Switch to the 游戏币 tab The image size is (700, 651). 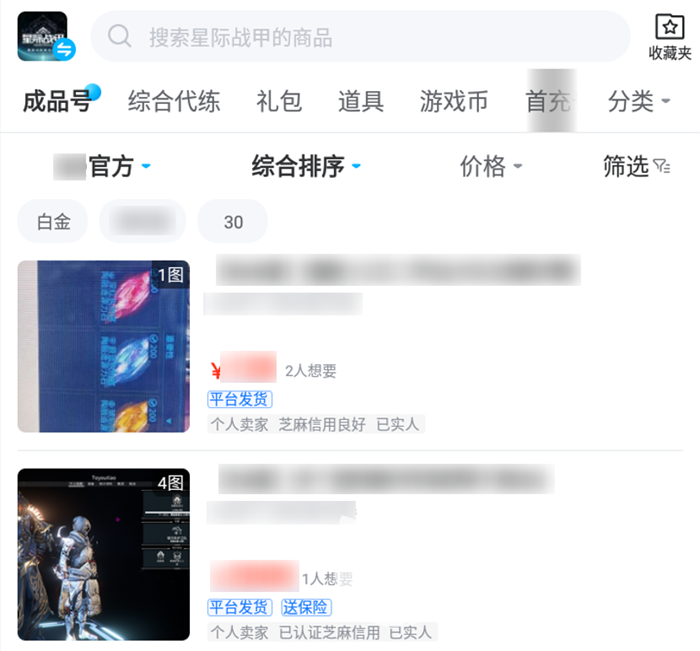(x=454, y=101)
